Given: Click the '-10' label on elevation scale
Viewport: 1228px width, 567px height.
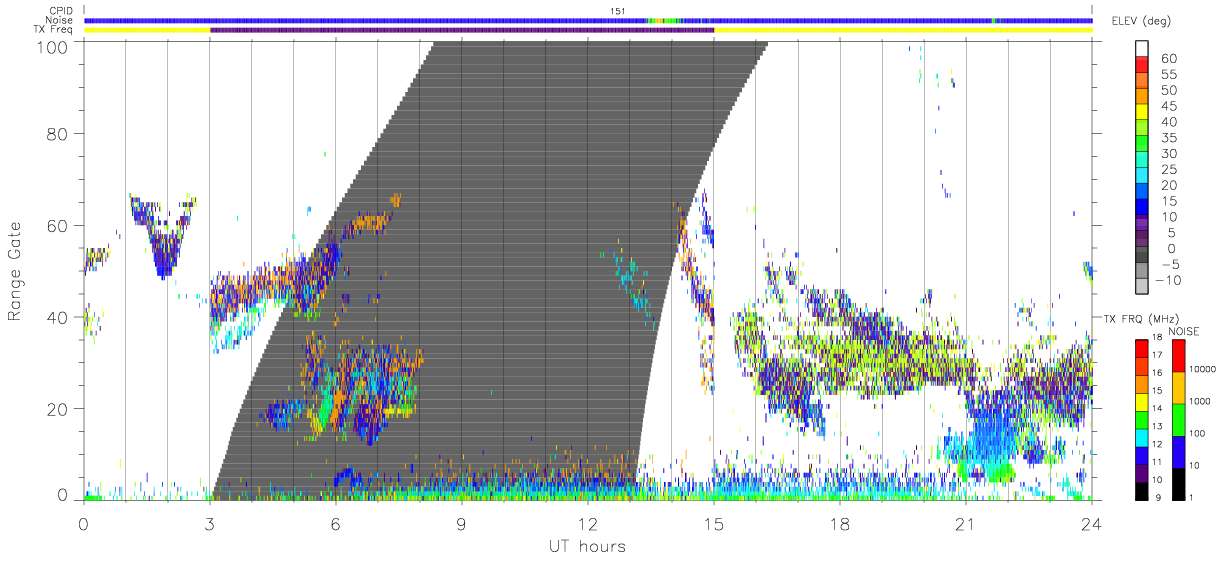Looking at the screenshot, I should click(1169, 279).
